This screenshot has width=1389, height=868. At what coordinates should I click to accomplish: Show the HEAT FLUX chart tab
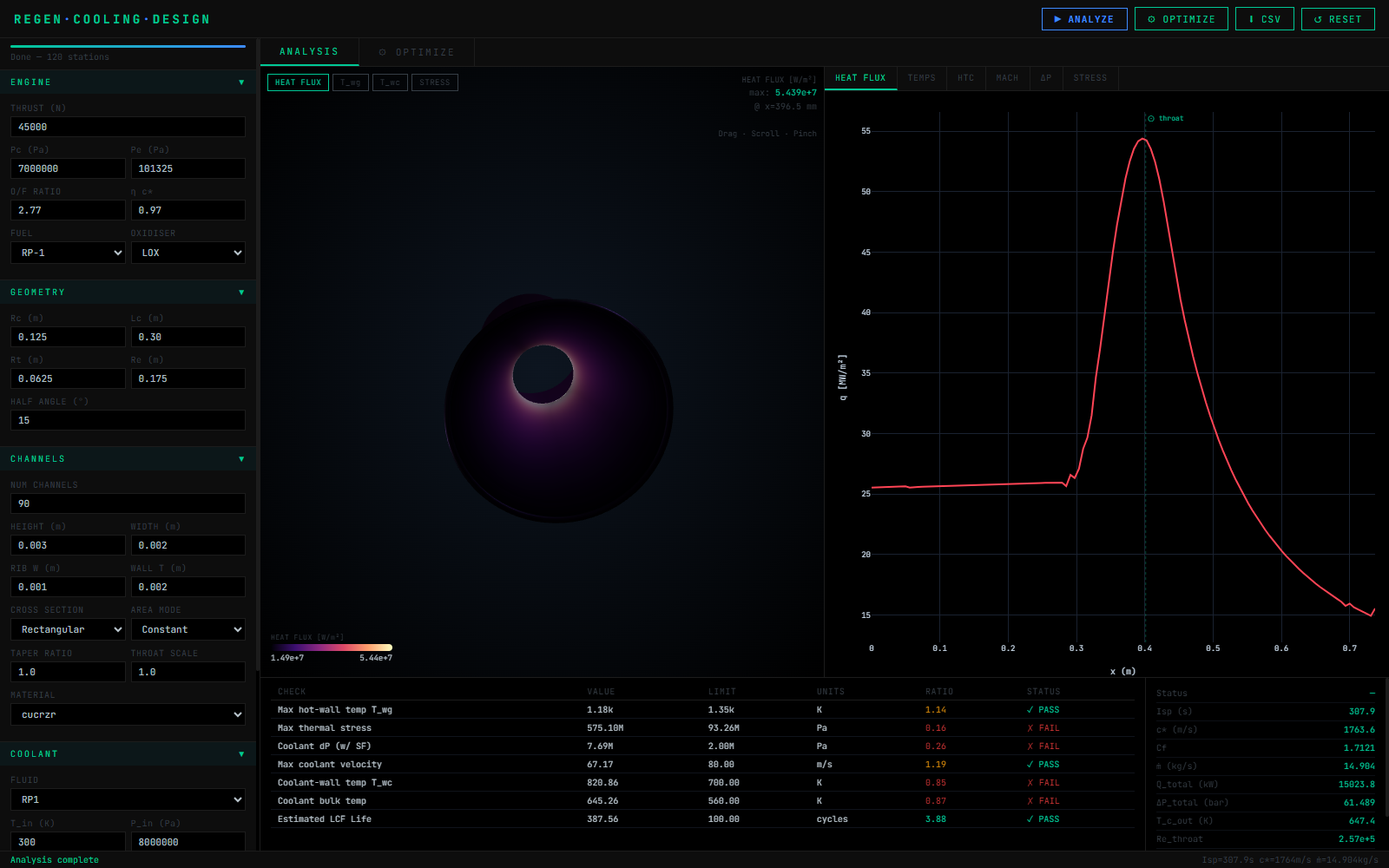860,78
